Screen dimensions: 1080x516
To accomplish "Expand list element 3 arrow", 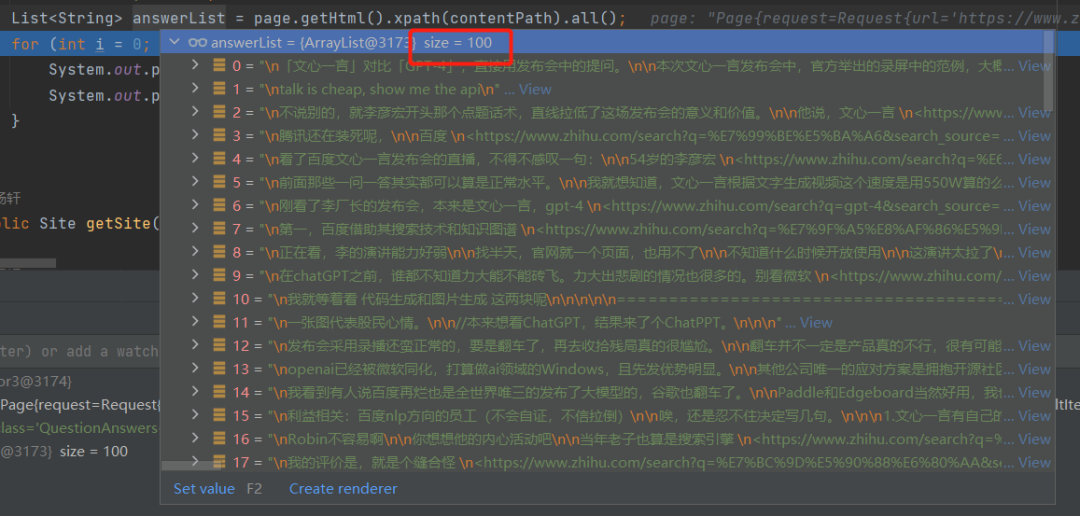I will click(x=196, y=135).
